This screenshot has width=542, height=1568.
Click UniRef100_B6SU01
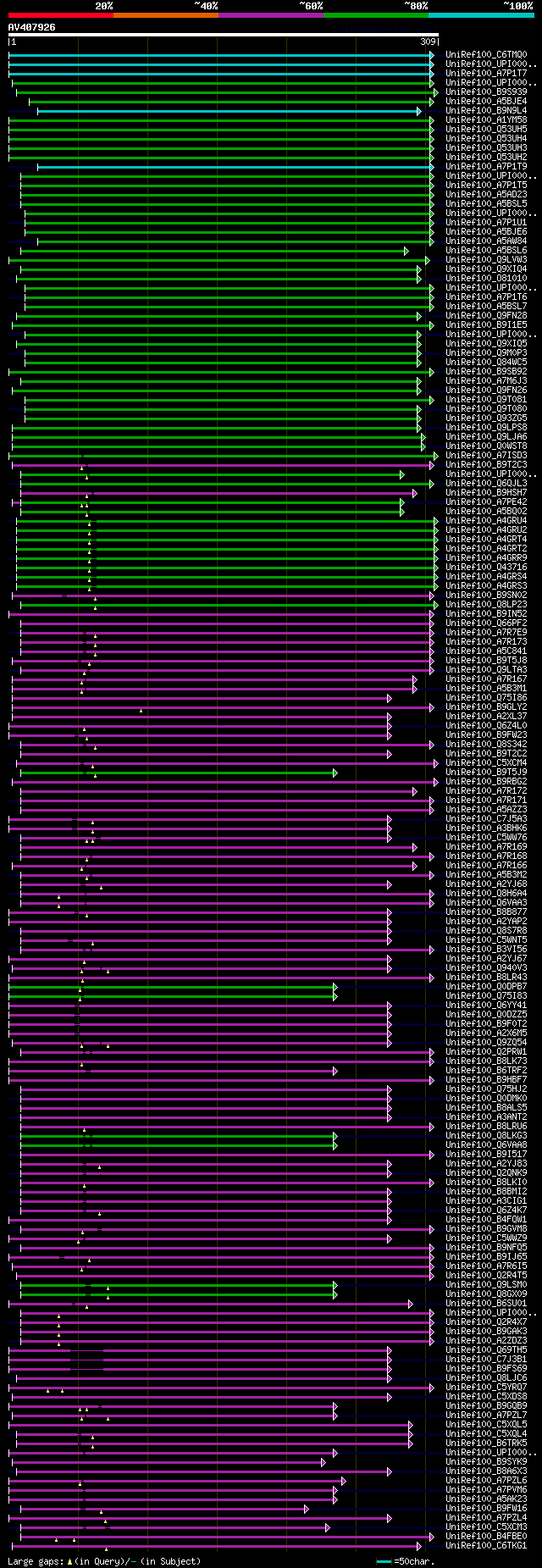click(x=486, y=1304)
